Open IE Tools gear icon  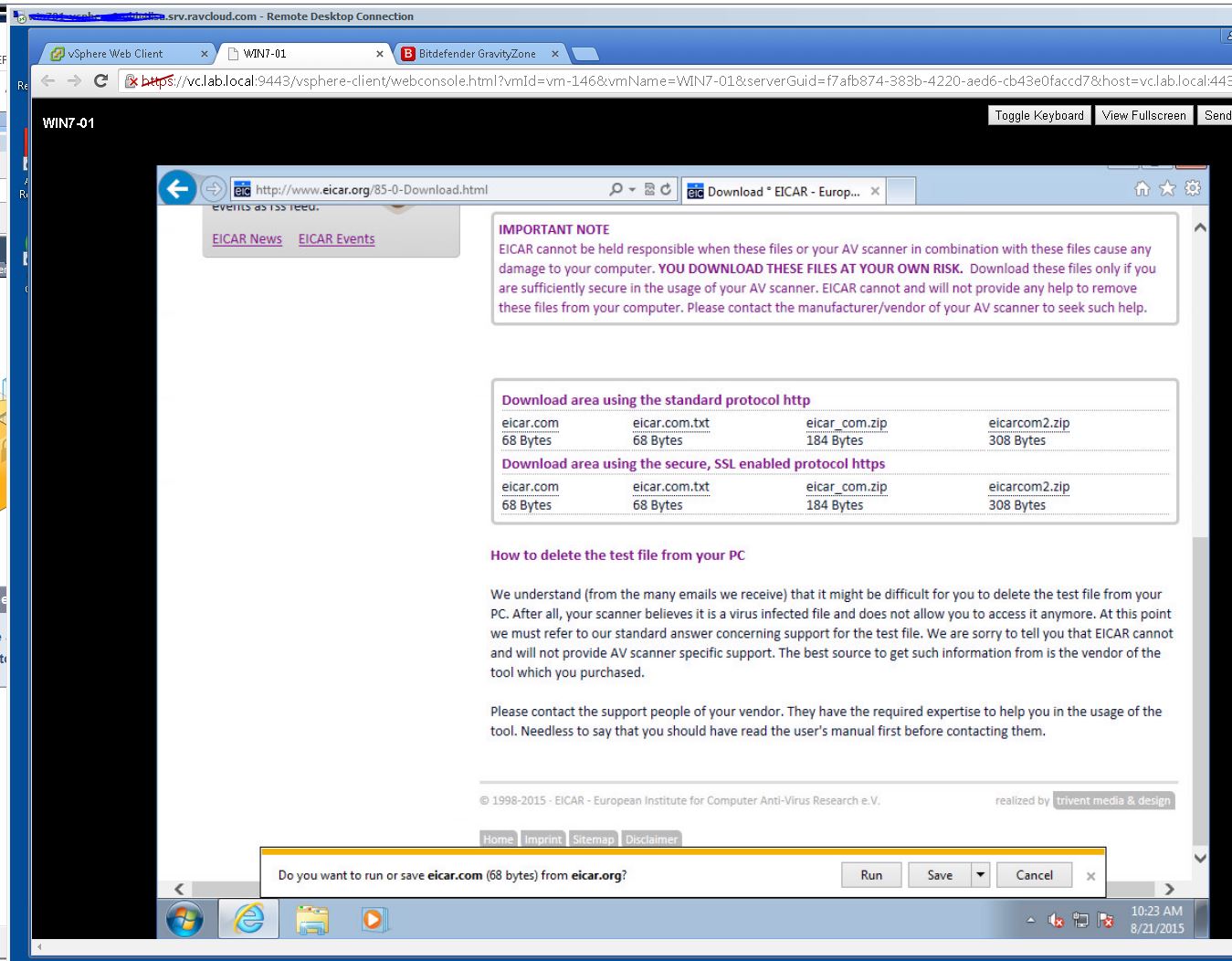(1193, 189)
